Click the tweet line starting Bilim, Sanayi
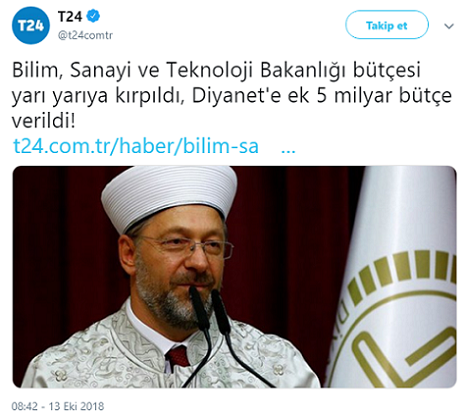Screen dimensions: 466x415 (216, 71)
